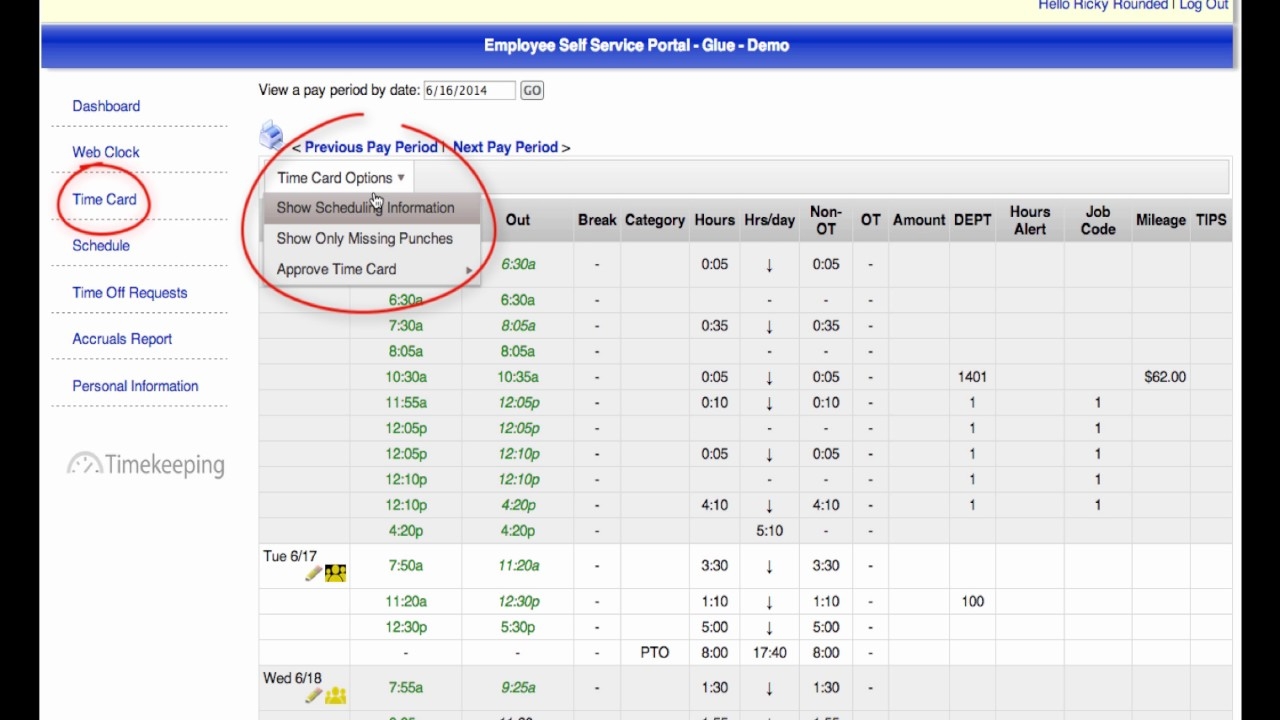Image resolution: width=1280 pixels, height=720 pixels.
Task: Click the pencil edit icon for Tue 6/17
Action: coord(313,573)
